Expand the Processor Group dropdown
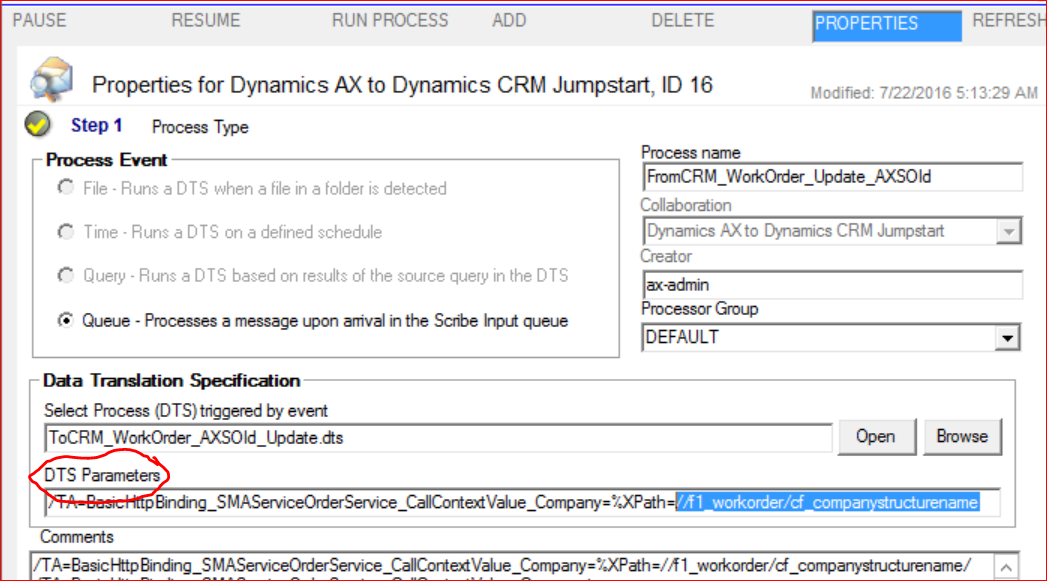Screen dimensions: 1047x581 (x=1007, y=338)
